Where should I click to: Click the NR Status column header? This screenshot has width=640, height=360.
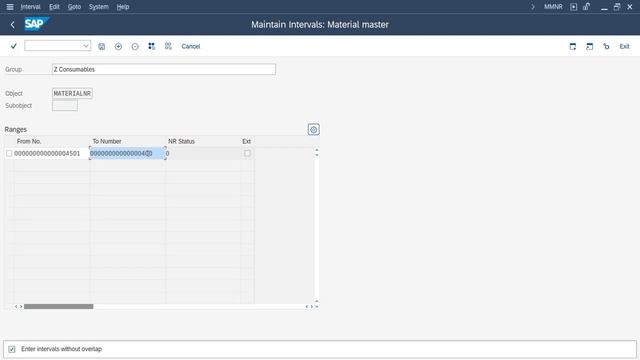[x=182, y=141]
